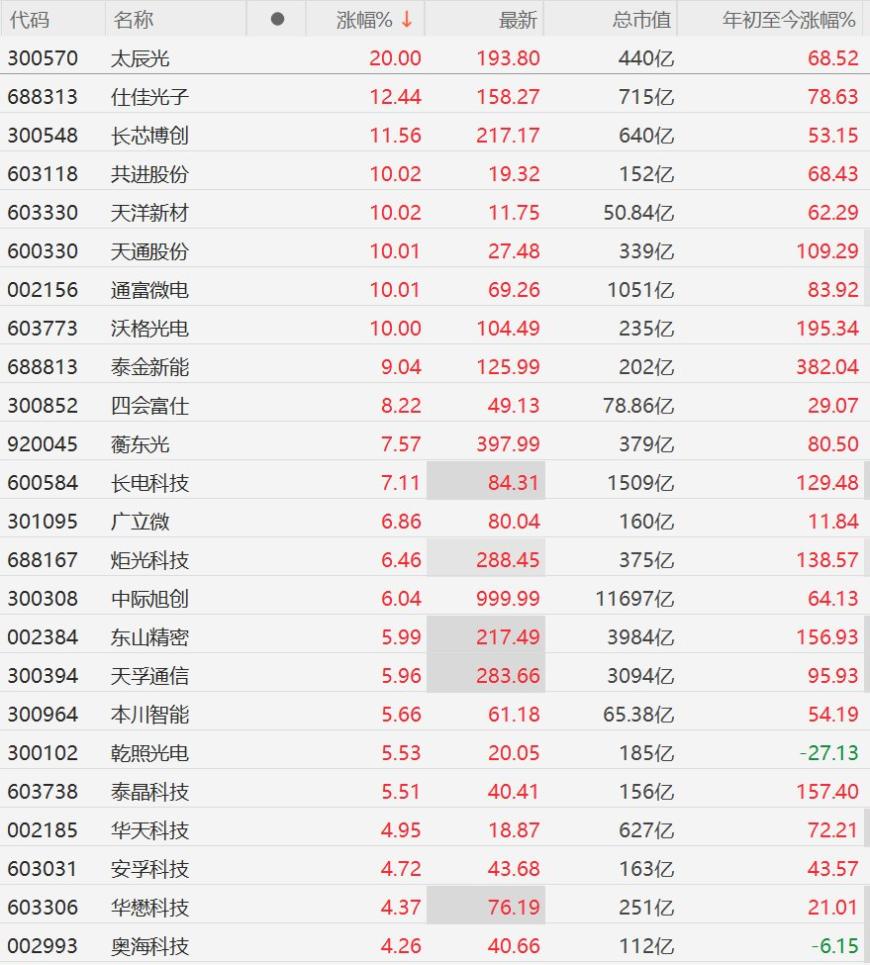Select the row for code 300548
The width and height of the screenshot is (870, 965).
tap(435, 135)
